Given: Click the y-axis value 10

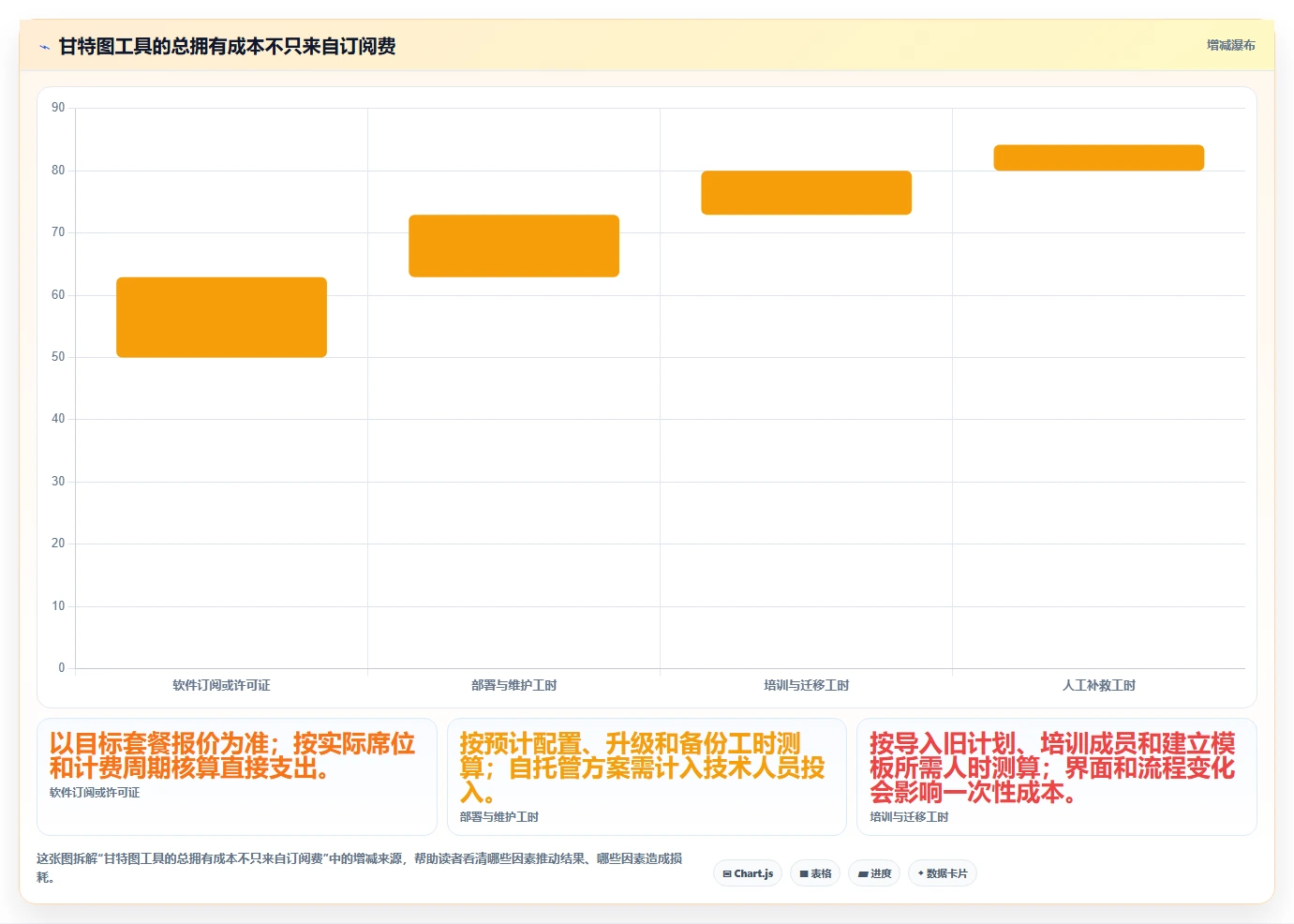Looking at the screenshot, I should 58,605.
